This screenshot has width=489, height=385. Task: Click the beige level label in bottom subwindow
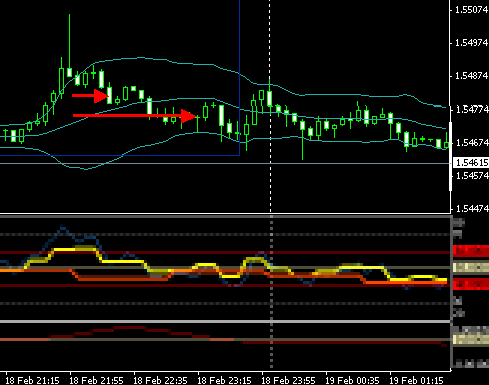pos(471,339)
